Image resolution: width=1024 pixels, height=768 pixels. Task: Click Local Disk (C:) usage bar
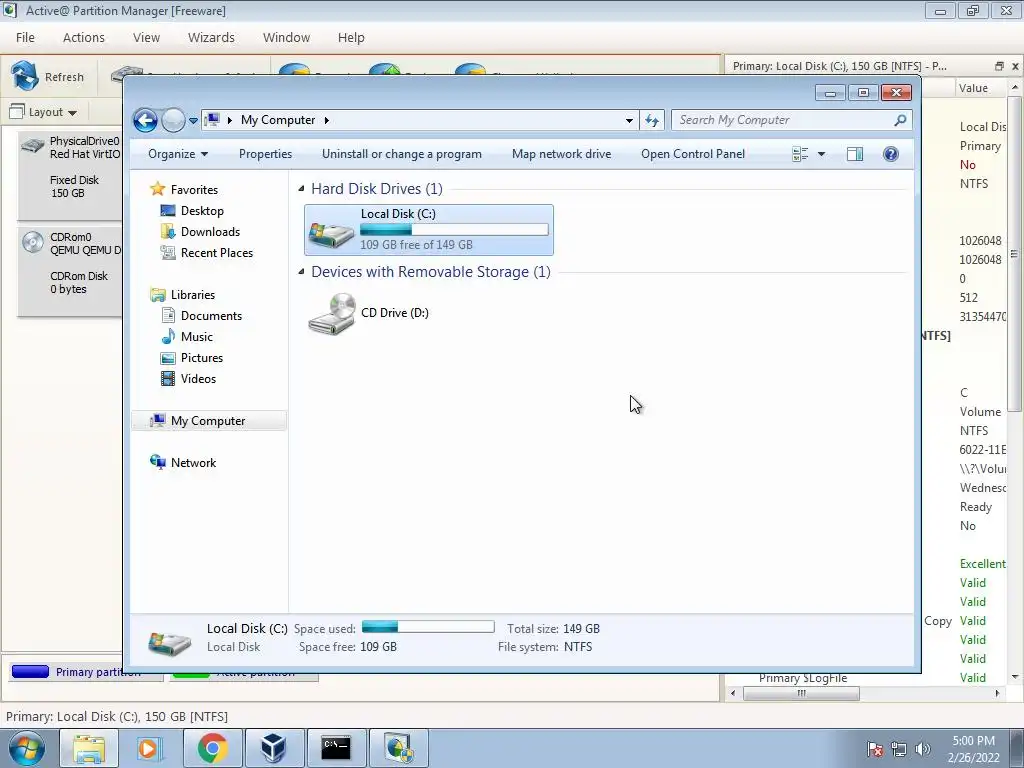[454, 229]
